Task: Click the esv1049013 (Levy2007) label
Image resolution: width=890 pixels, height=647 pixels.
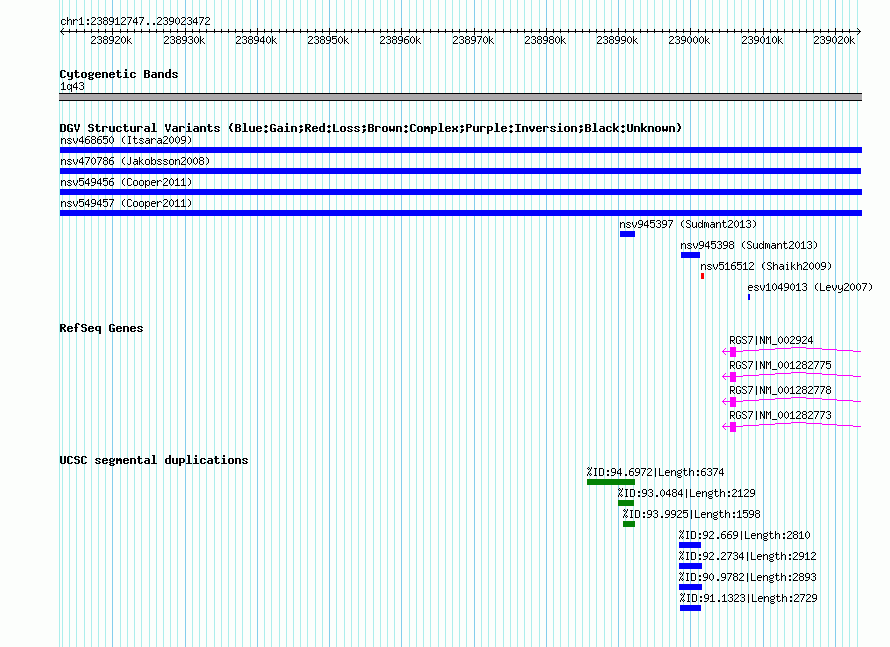Action: pyautogui.click(x=810, y=287)
